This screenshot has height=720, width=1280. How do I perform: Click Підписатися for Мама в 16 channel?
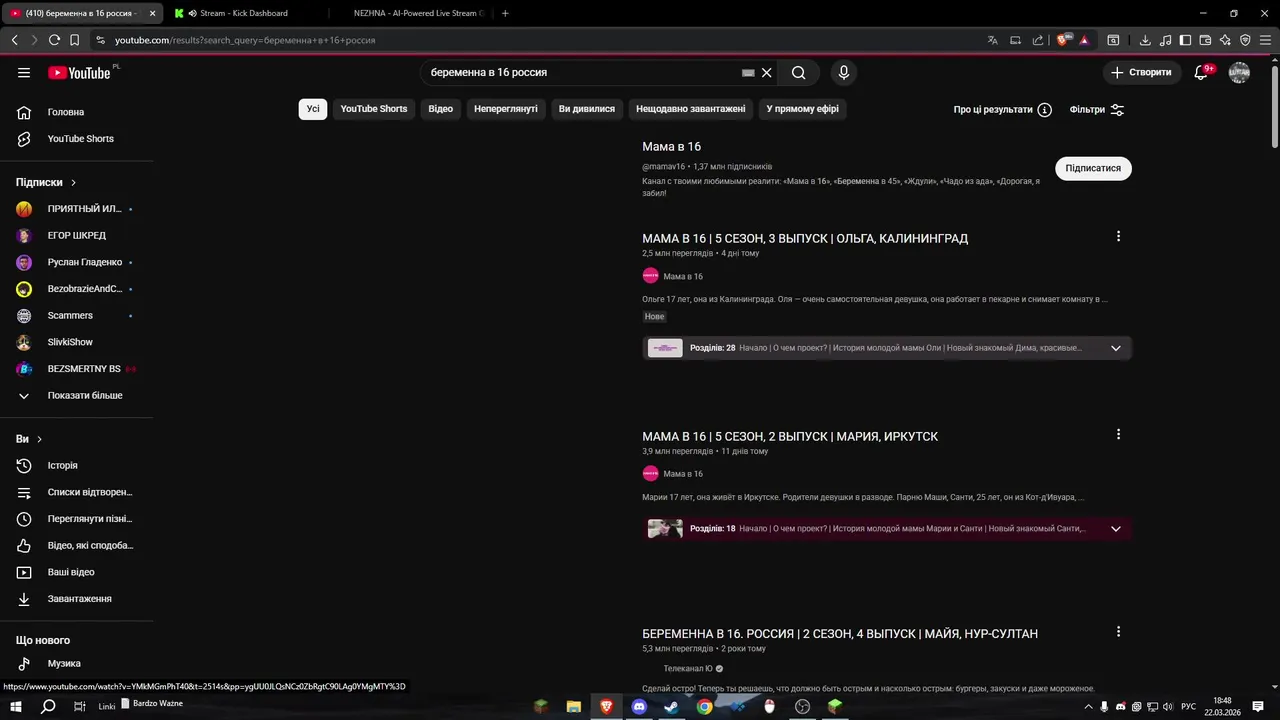click(1093, 168)
